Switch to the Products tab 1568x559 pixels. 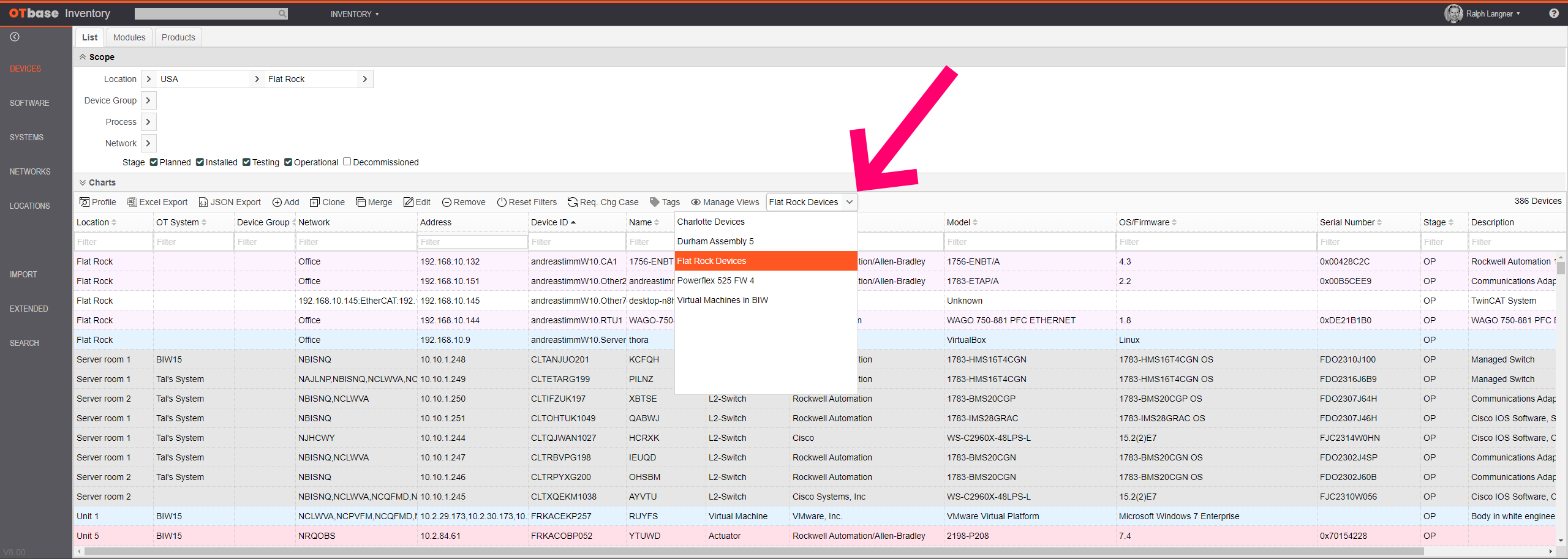pos(178,37)
